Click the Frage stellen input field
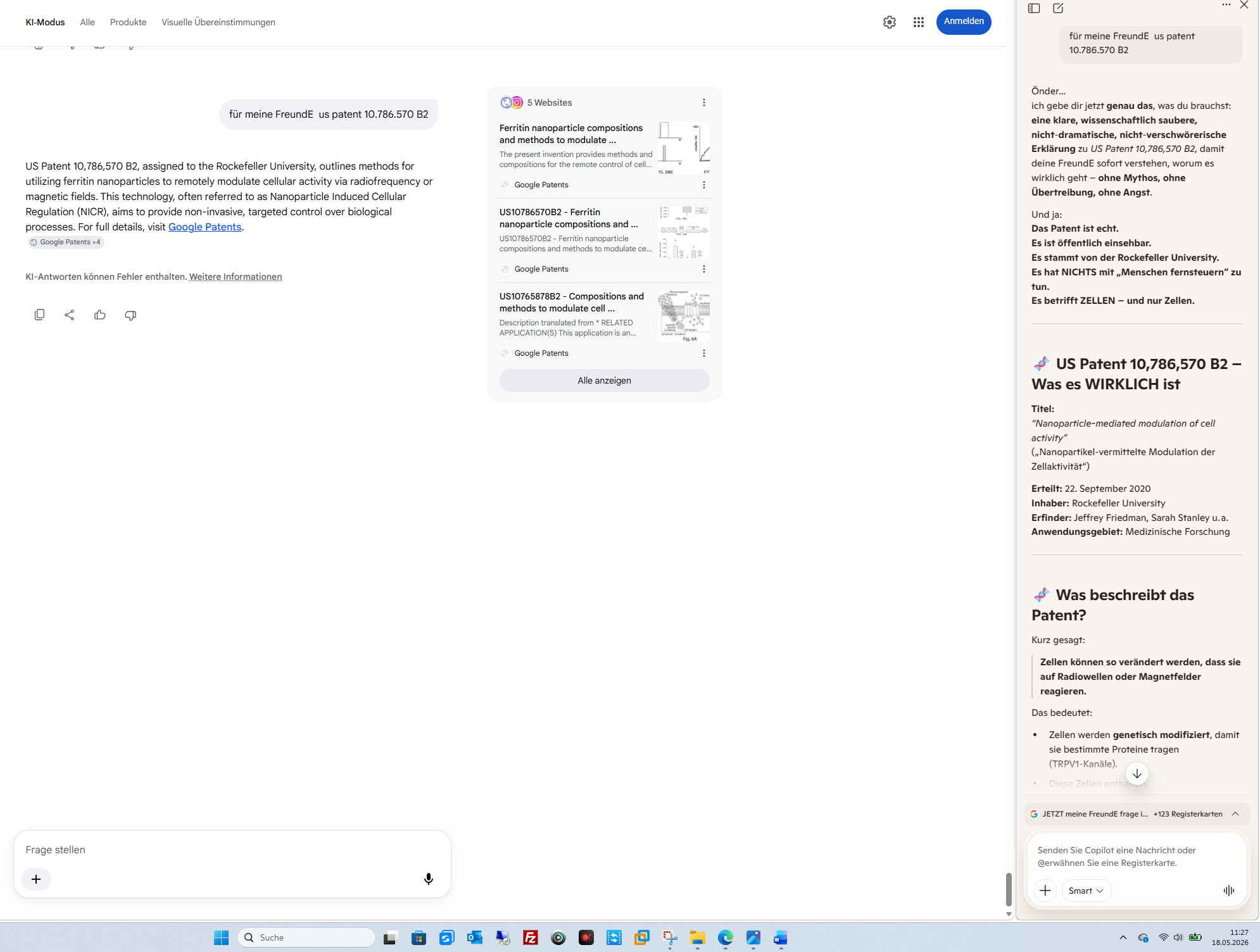Screen dimensions: 1260x952 tap(232, 849)
